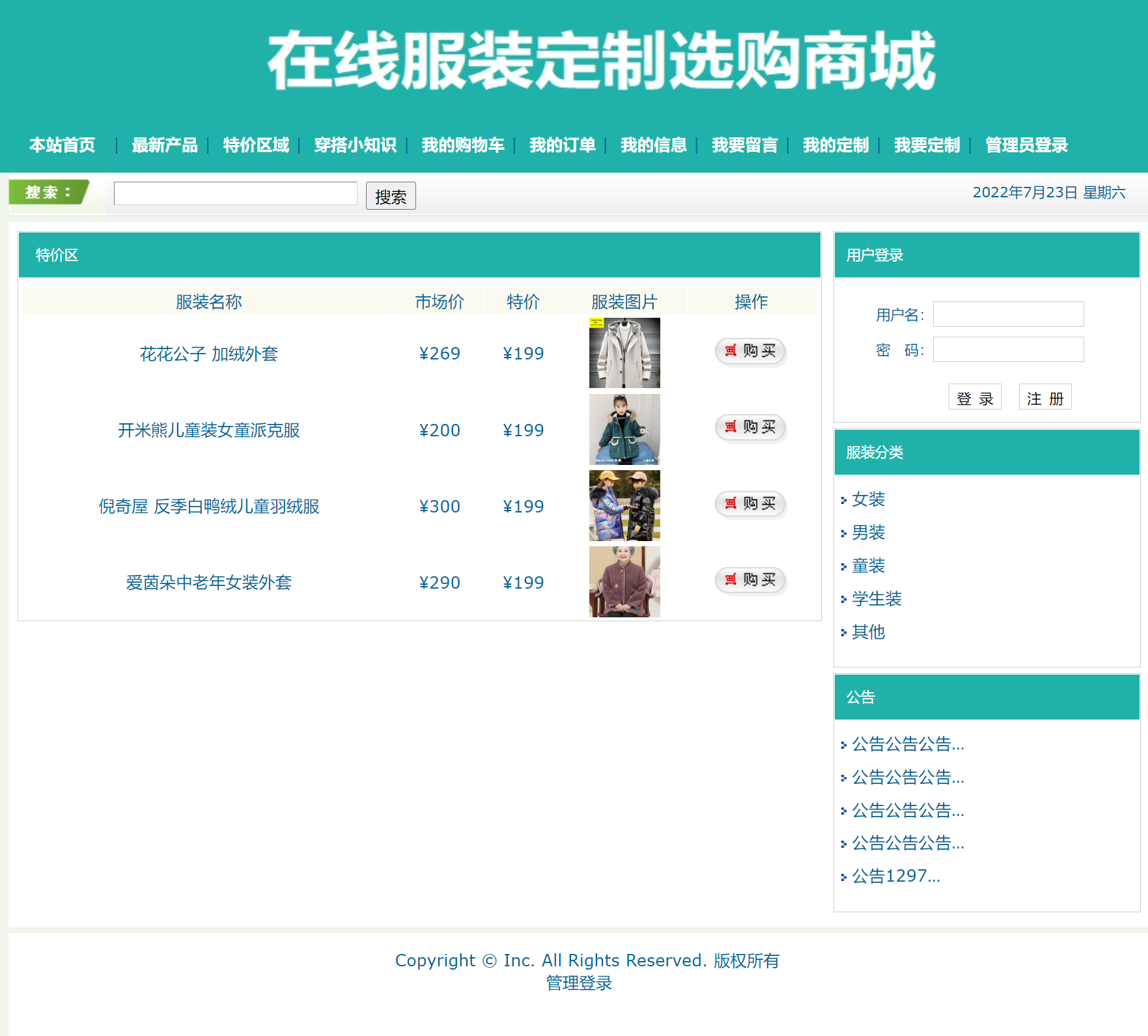Click the 购买 button for 开米熊儿童装女童派克服
This screenshot has width=1148, height=1036.
tap(750, 428)
